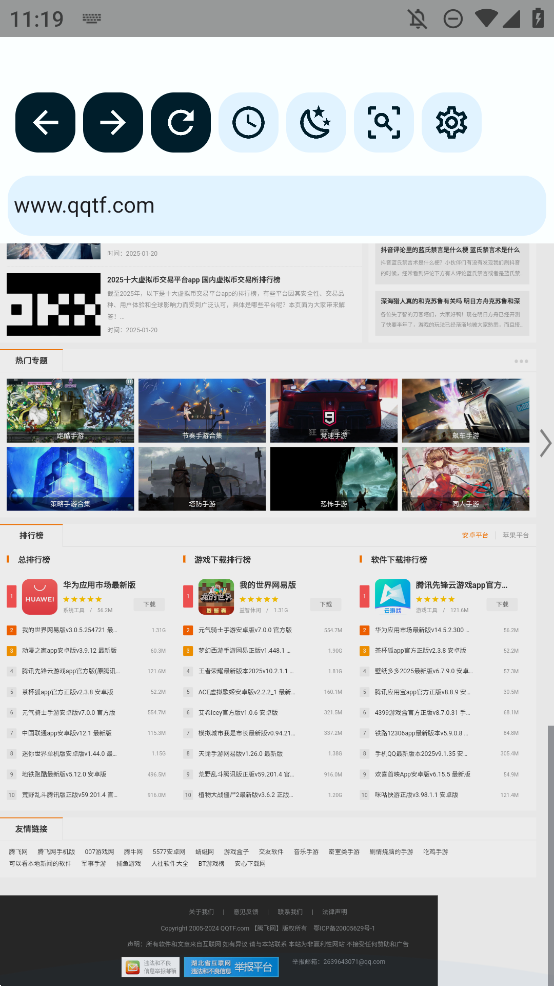The height and width of the screenshot is (986, 554).
Task: Tap the muted notifications bell status icon
Action: pyautogui.click(x=418, y=18)
